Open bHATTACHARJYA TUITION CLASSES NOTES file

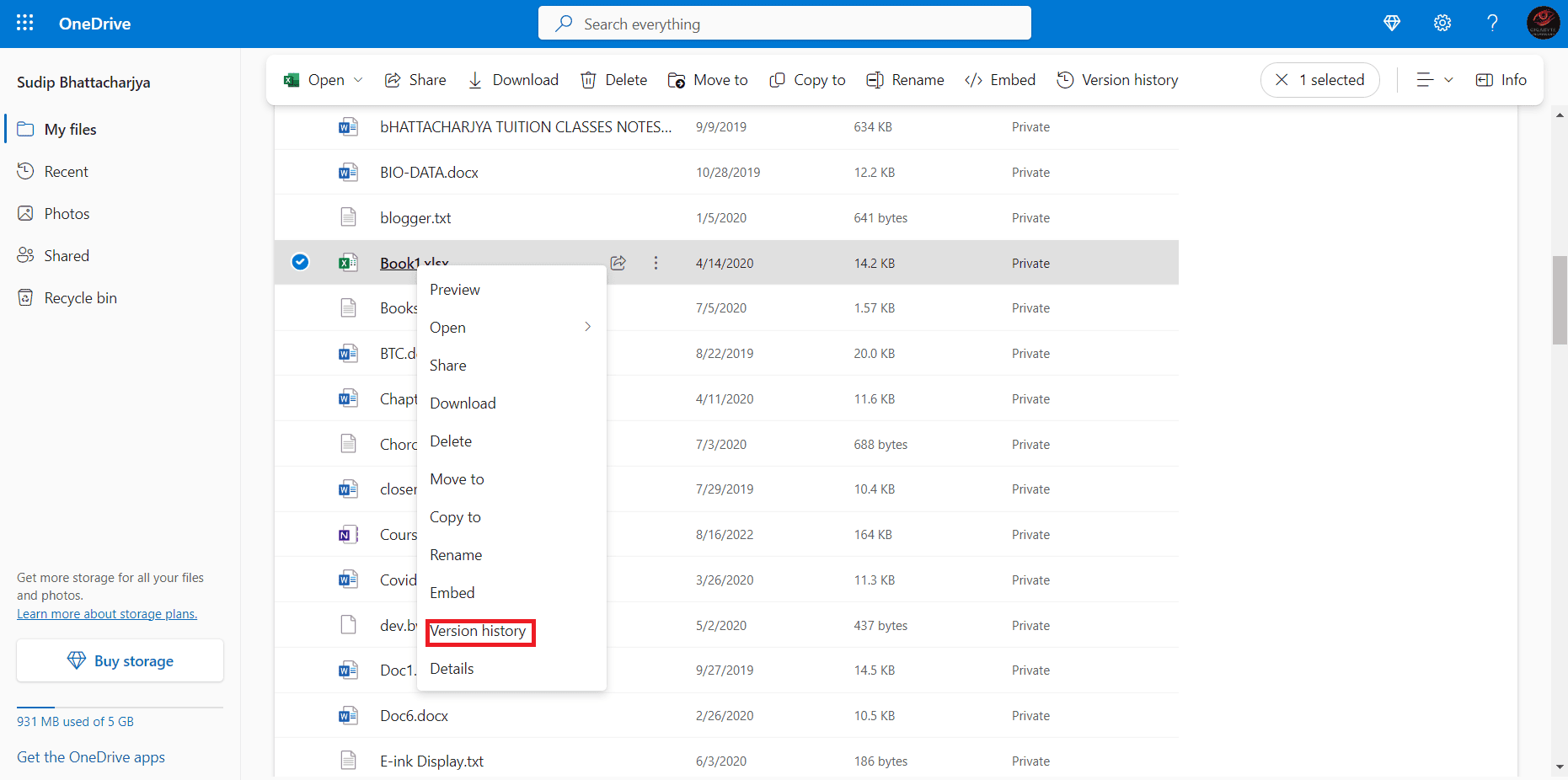(x=526, y=127)
